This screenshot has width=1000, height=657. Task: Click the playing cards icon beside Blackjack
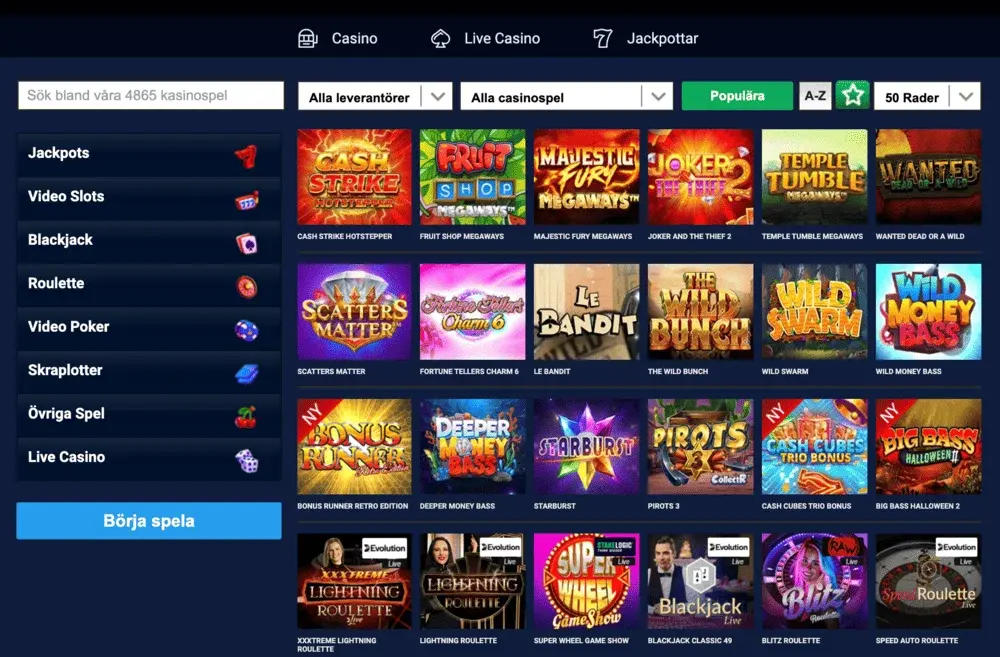click(246, 243)
